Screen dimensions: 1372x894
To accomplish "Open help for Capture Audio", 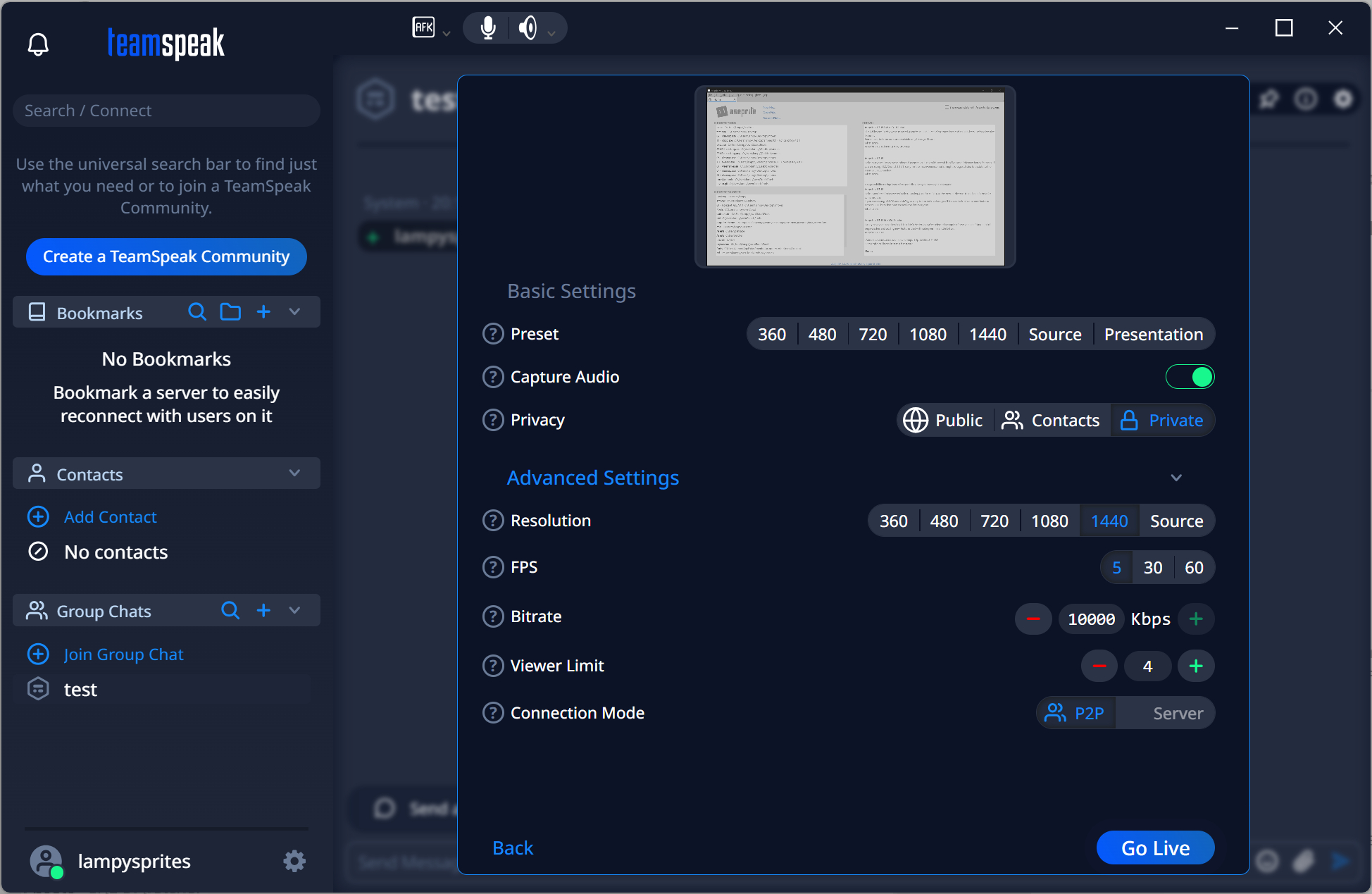I will [493, 377].
